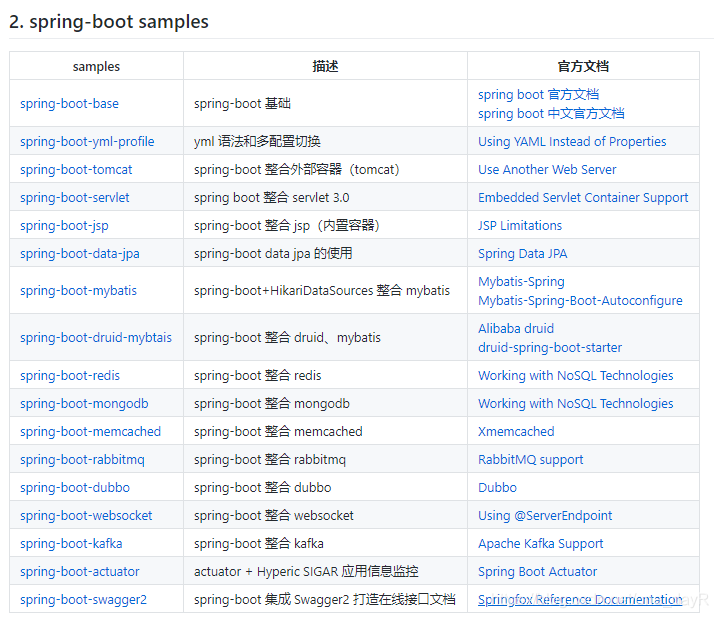Open the spring-boot-memcached sample link

[x=90, y=431]
